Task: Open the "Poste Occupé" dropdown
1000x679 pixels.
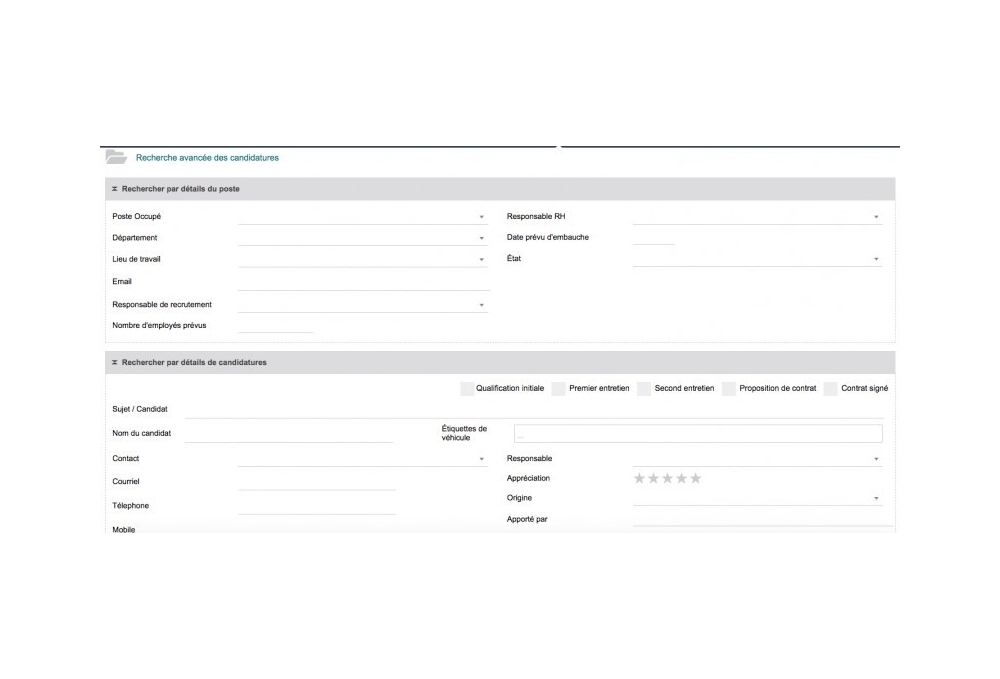Action: 481,216
